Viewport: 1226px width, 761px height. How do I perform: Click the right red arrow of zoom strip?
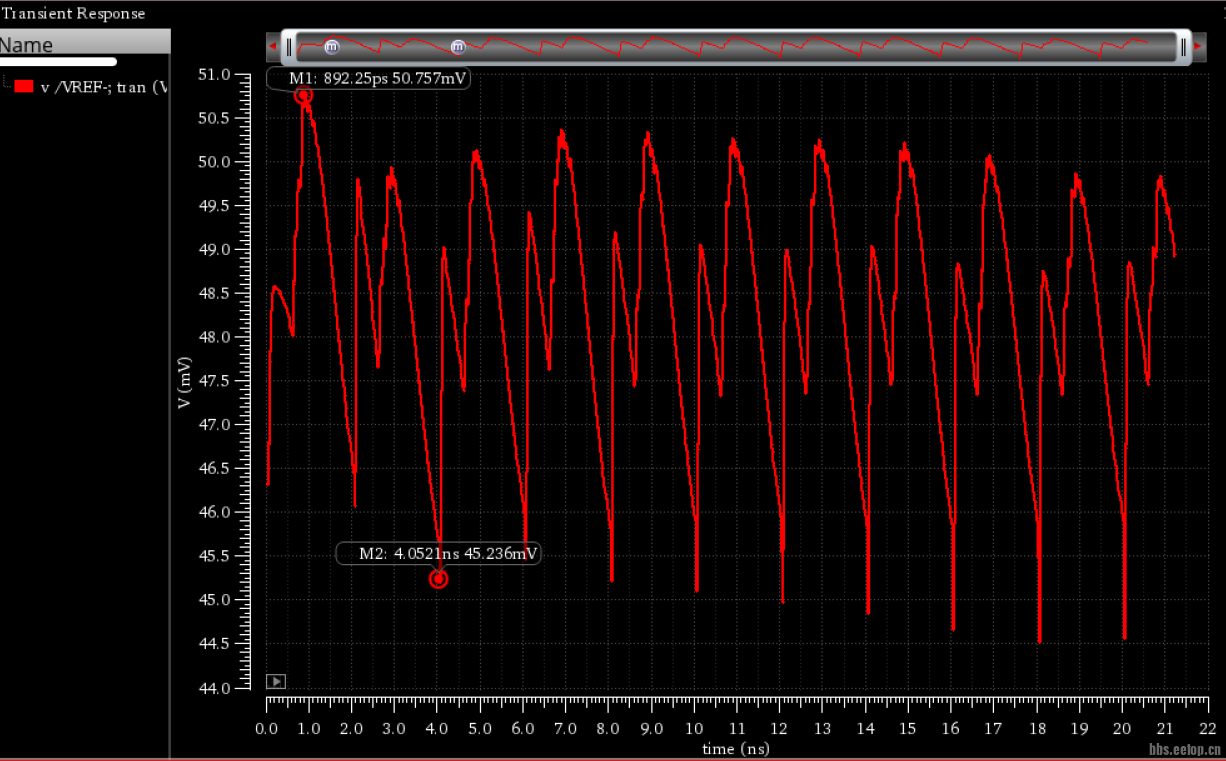pyautogui.click(x=1197, y=47)
